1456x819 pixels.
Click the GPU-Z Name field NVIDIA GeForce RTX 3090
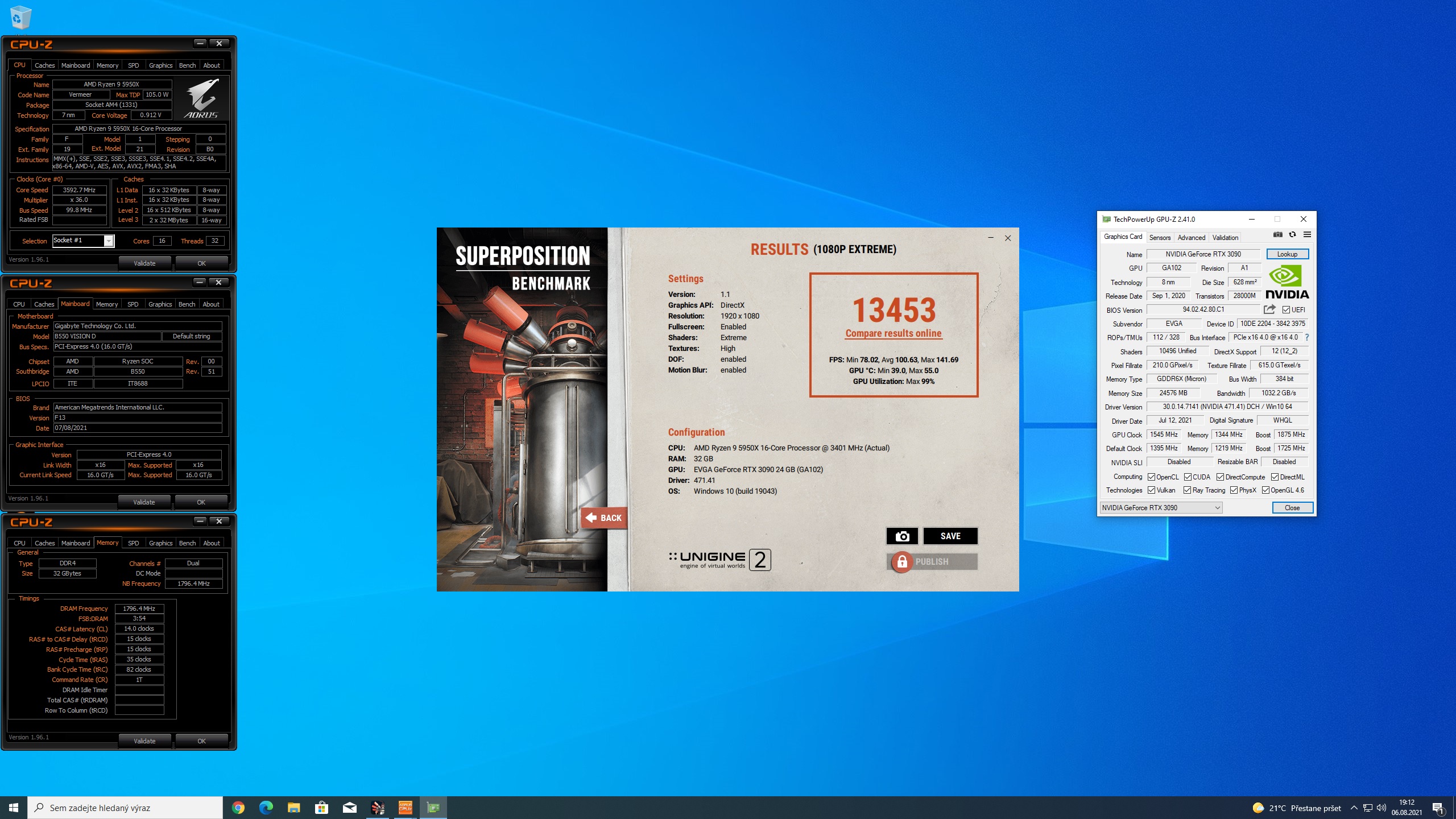pyautogui.click(x=1203, y=254)
